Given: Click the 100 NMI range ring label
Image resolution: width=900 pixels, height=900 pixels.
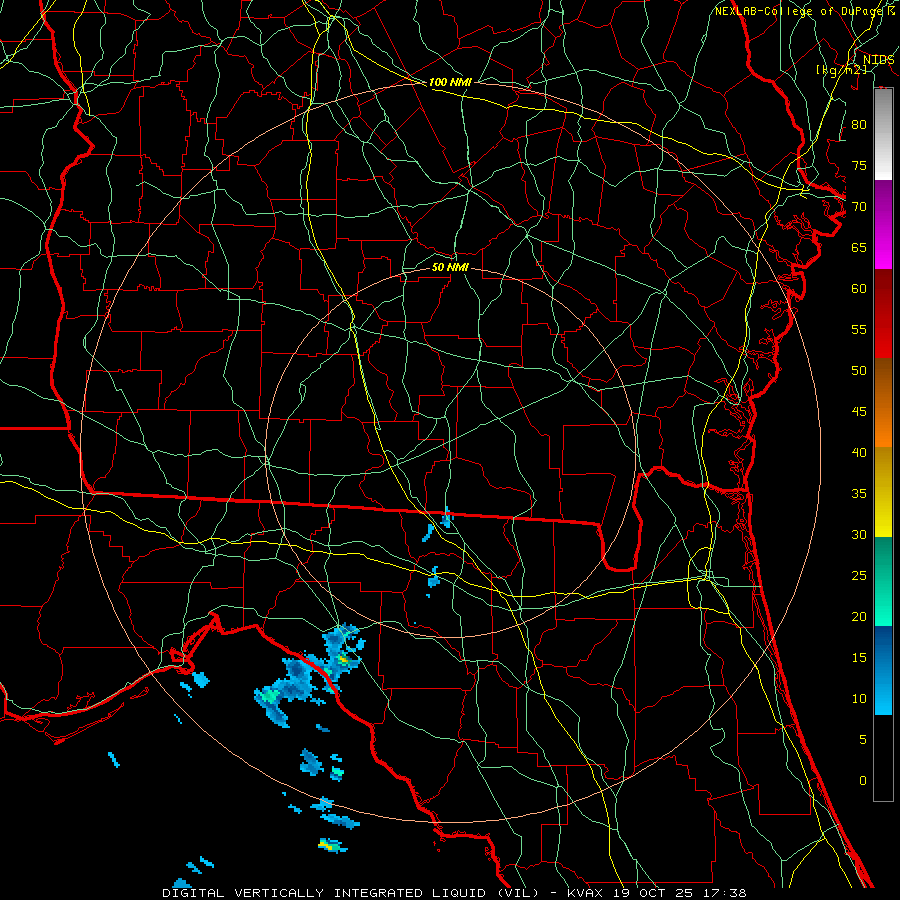Looking at the screenshot, I should (450, 82).
